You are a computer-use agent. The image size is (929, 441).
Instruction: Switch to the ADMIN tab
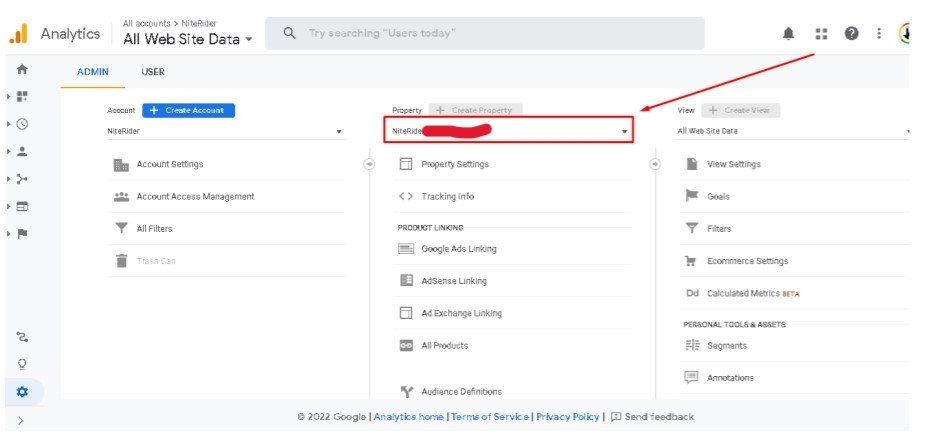pyautogui.click(x=93, y=72)
